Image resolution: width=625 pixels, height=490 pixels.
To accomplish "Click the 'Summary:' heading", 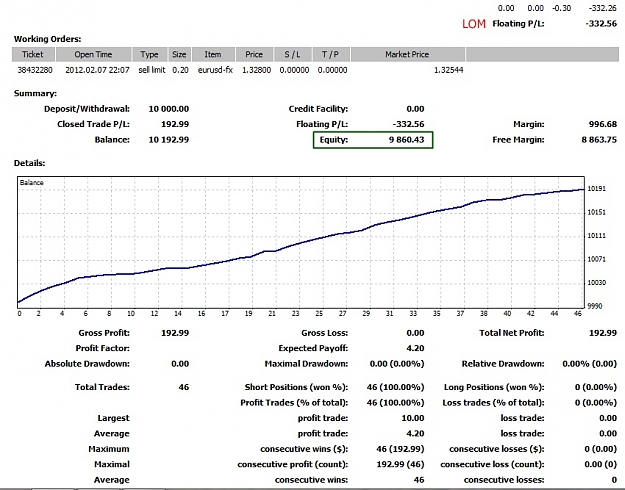I will coord(35,93).
